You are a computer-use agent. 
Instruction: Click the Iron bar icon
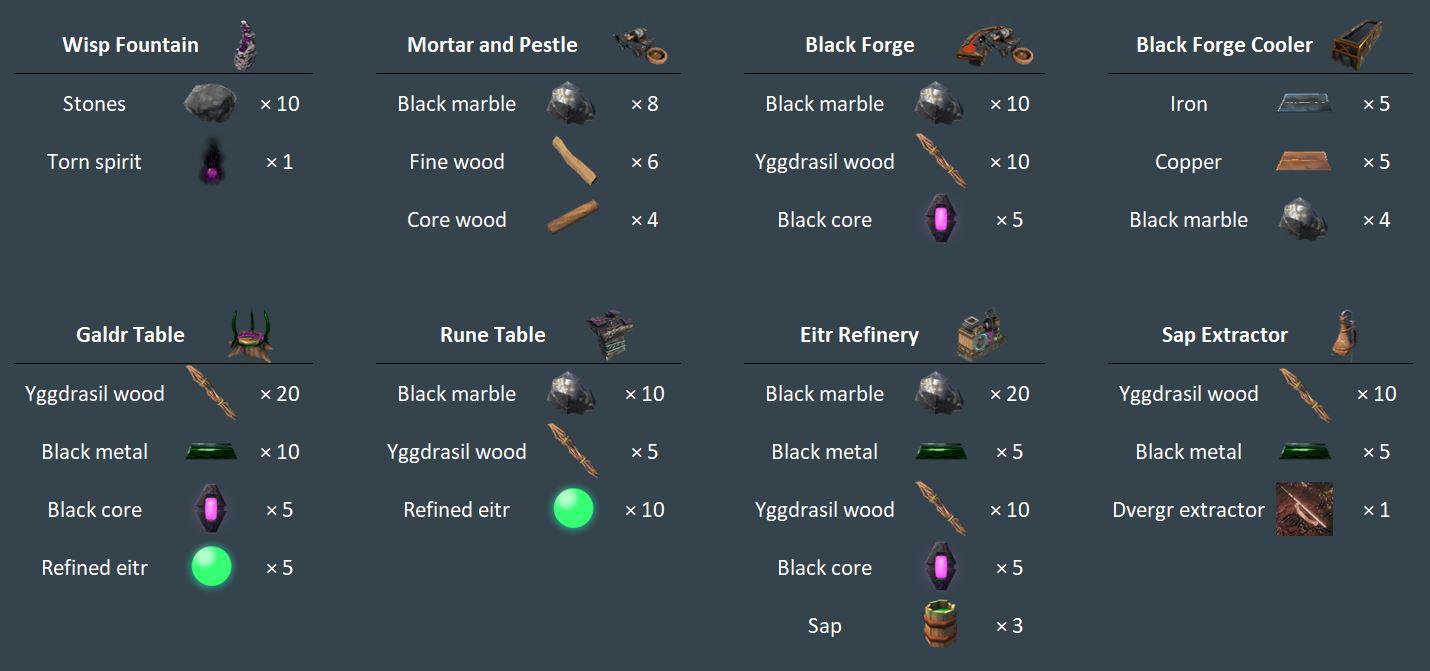point(1303,103)
